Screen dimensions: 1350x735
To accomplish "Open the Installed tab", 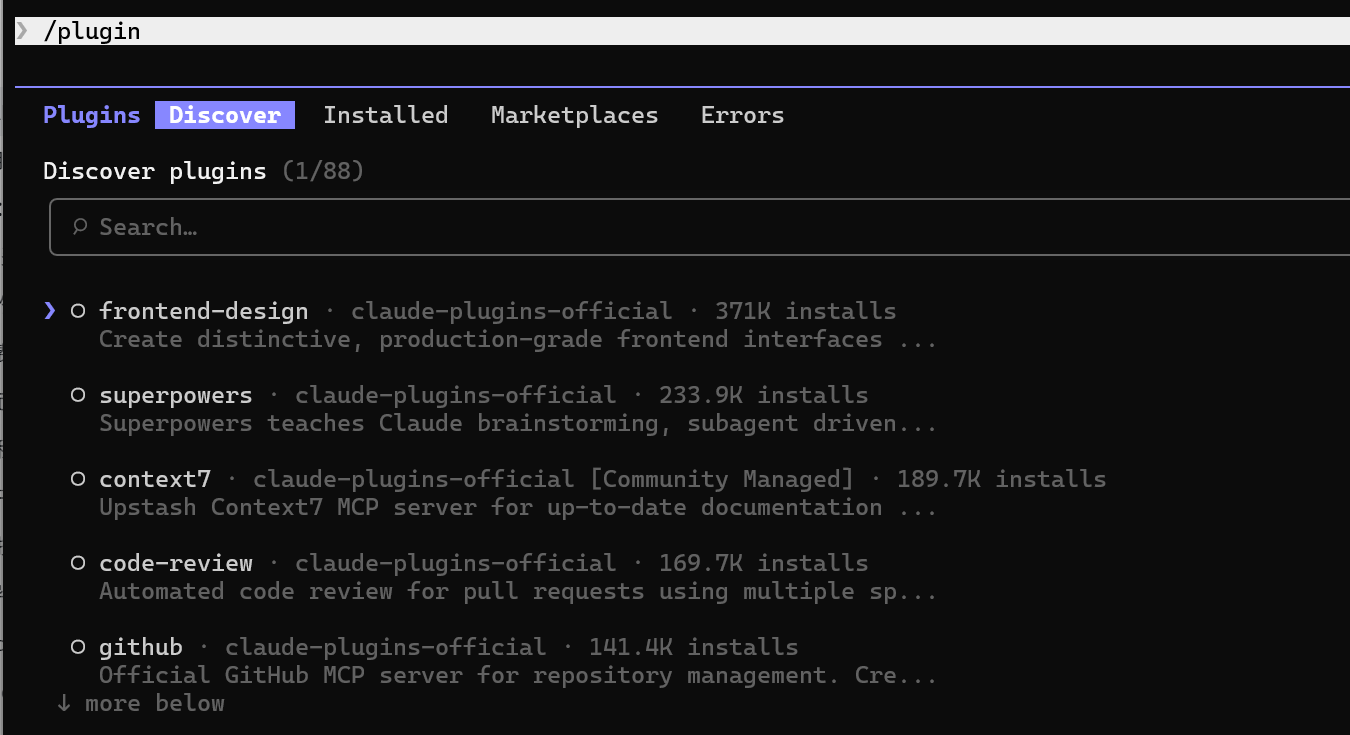I will pyautogui.click(x=385, y=115).
